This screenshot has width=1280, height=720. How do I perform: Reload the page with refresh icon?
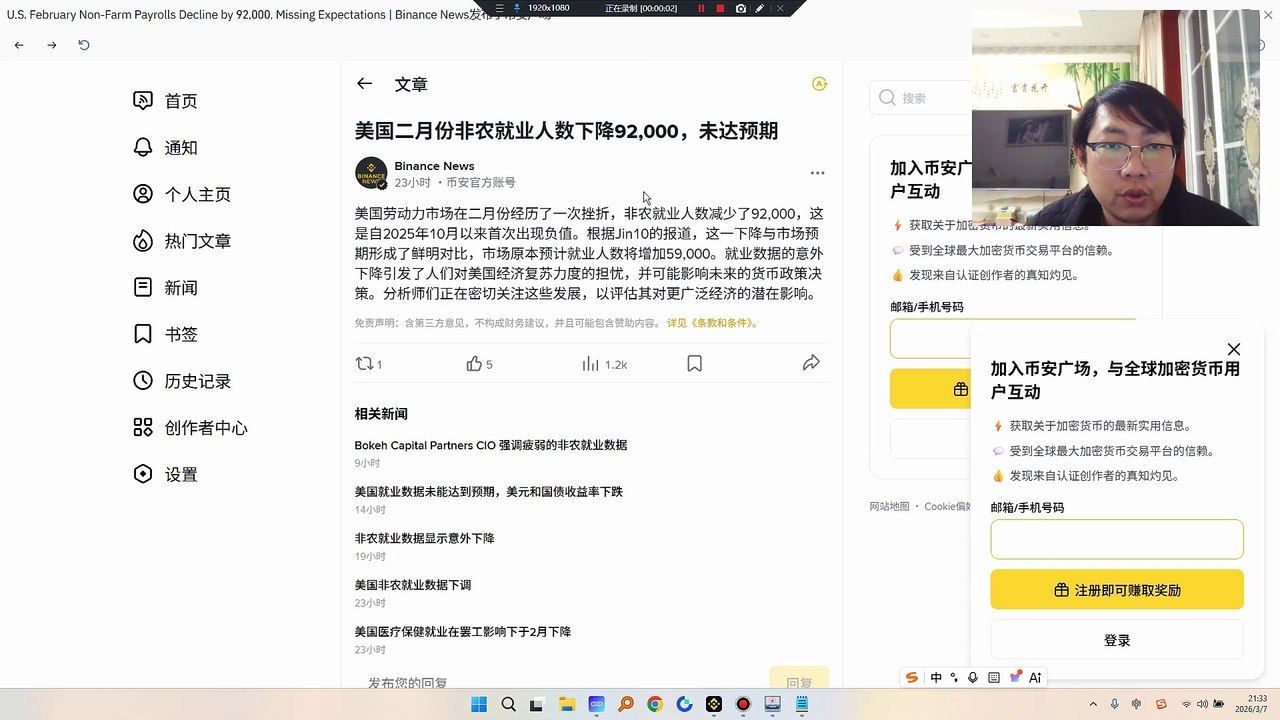[x=84, y=45]
